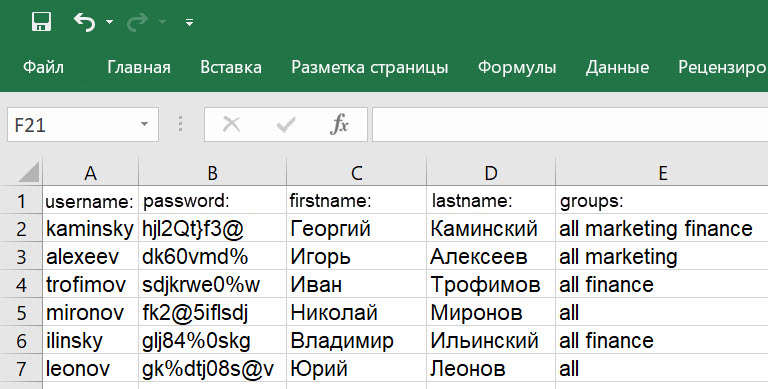Screen dimensions: 768x389
Task: Click cell containing 'alexeev'
Action: click(90, 256)
